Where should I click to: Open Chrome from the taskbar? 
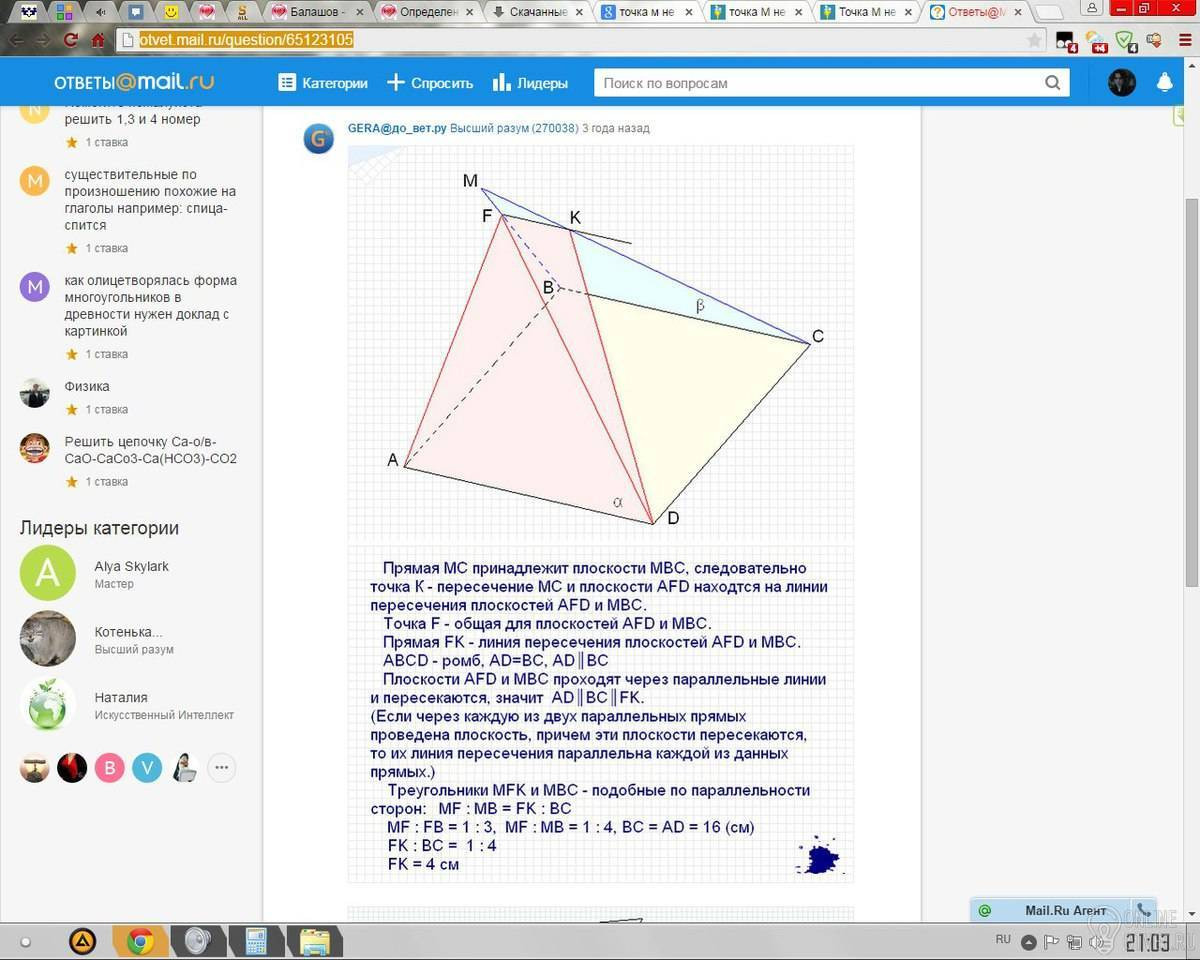140,941
